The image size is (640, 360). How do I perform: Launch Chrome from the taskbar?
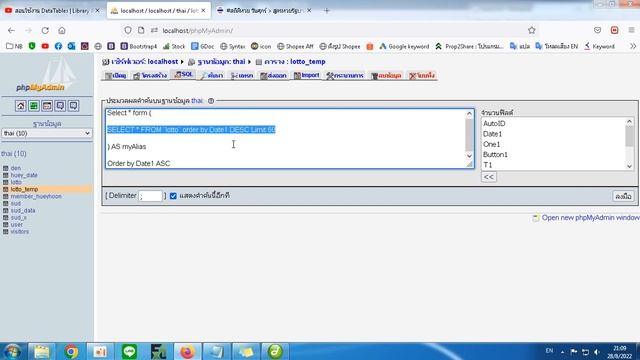(71, 351)
